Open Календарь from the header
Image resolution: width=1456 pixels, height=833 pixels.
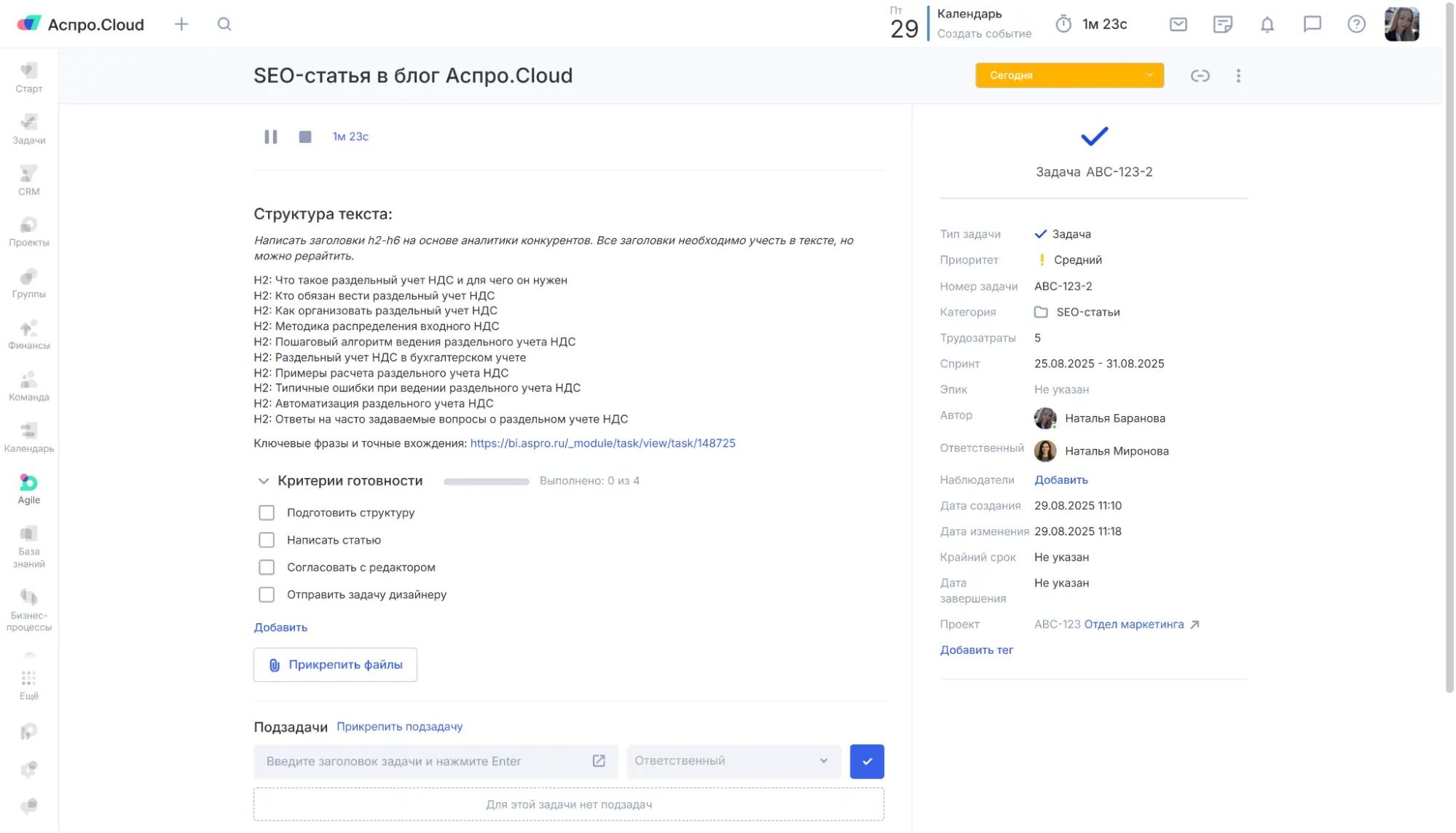pos(969,14)
